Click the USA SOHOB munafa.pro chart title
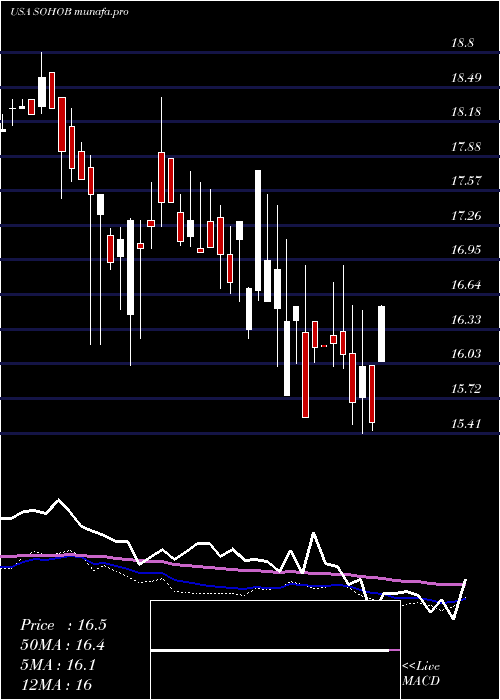The width and height of the screenshot is (500, 700). (70, 12)
